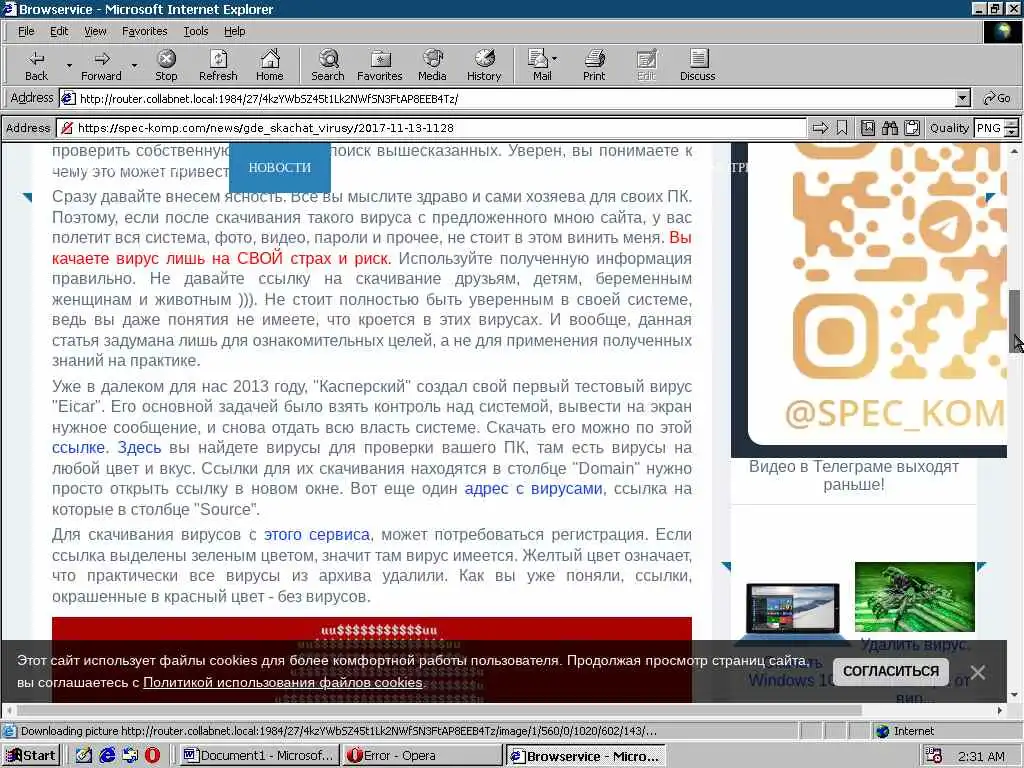Image resolution: width=1024 pixels, height=768 pixels.
Task: Print the page using the Print icon
Action: [x=594, y=65]
